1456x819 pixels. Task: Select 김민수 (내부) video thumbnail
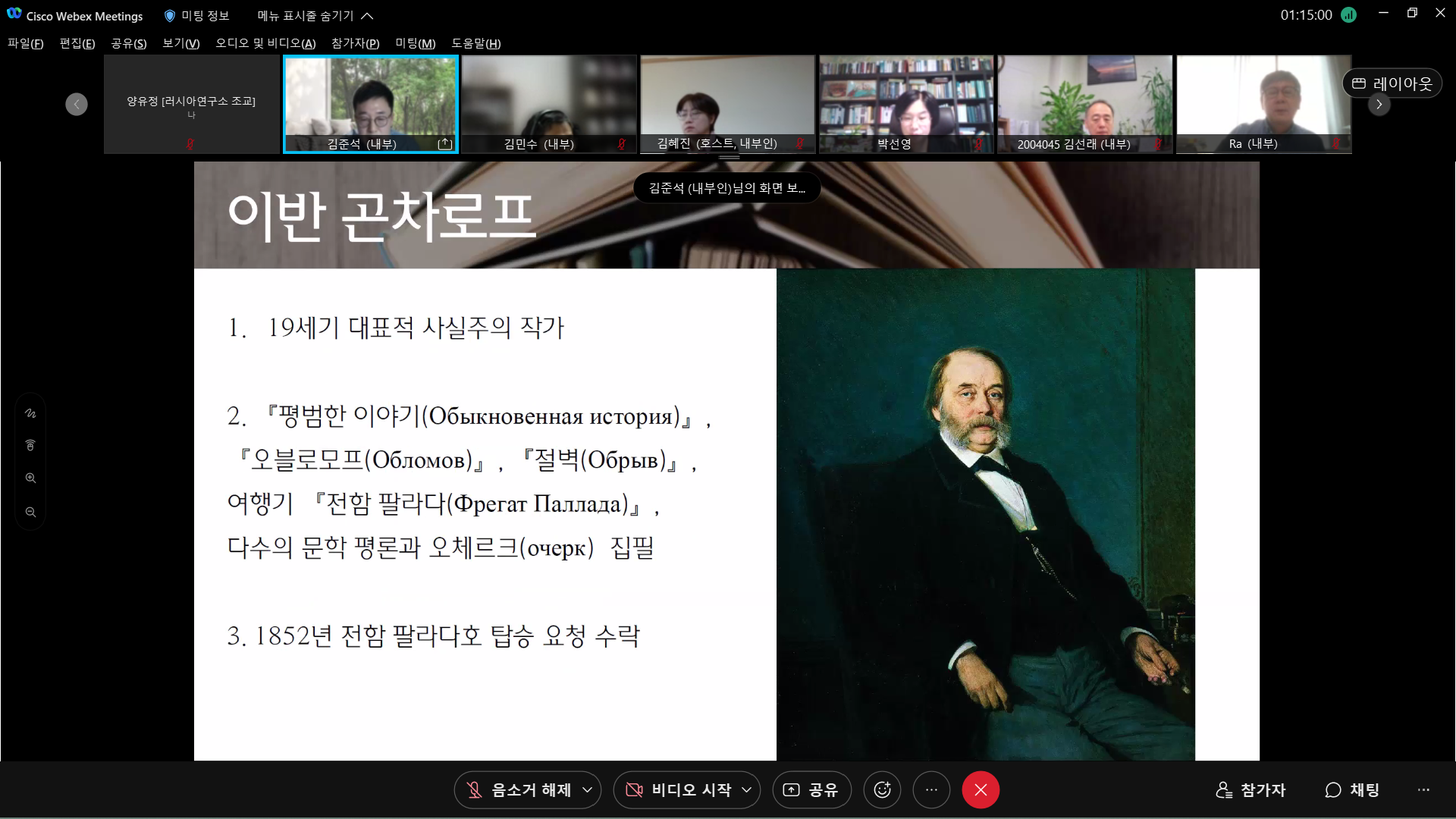549,104
